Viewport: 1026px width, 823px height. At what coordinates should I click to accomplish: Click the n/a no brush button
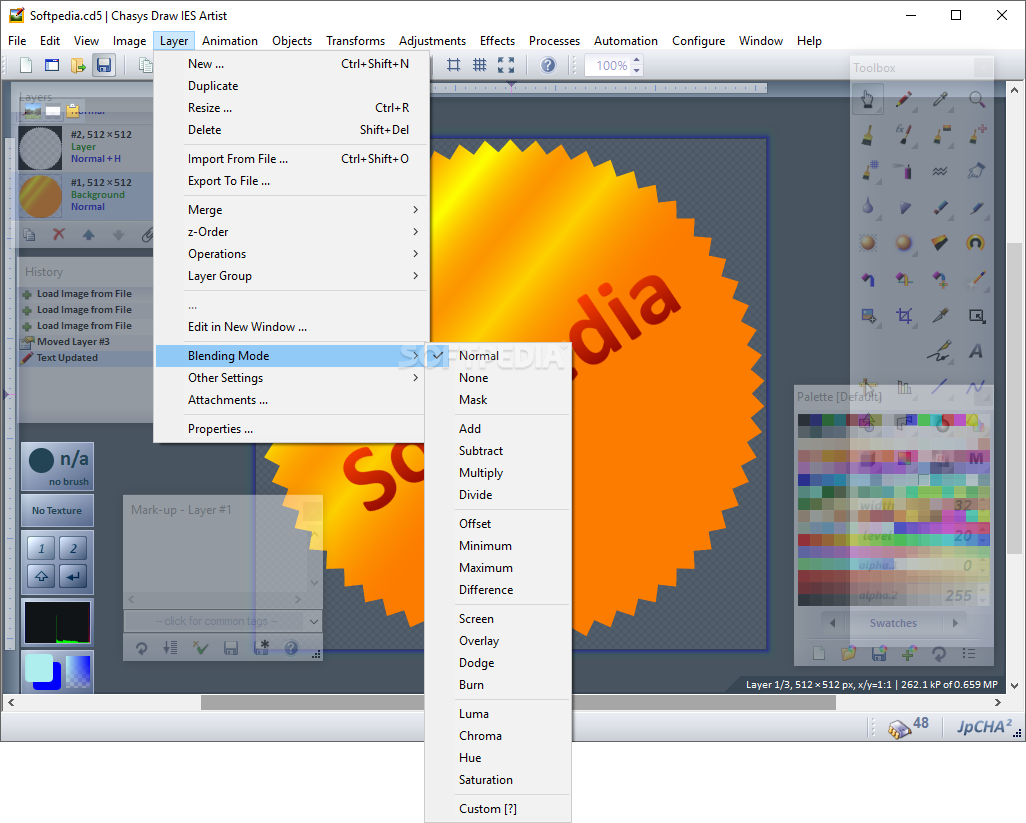[x=58, y=466]
